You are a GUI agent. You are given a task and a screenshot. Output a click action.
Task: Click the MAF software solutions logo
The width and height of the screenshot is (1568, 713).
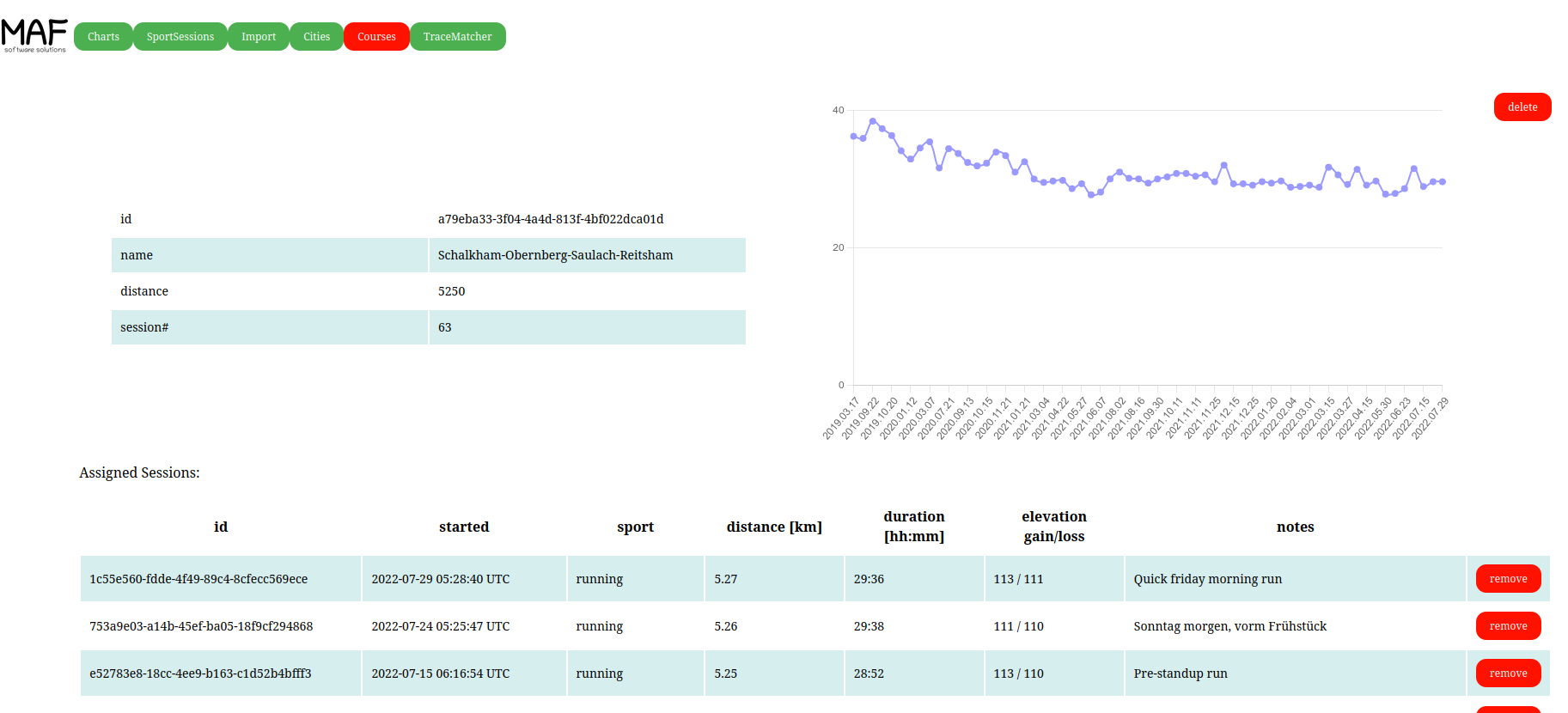34,36
